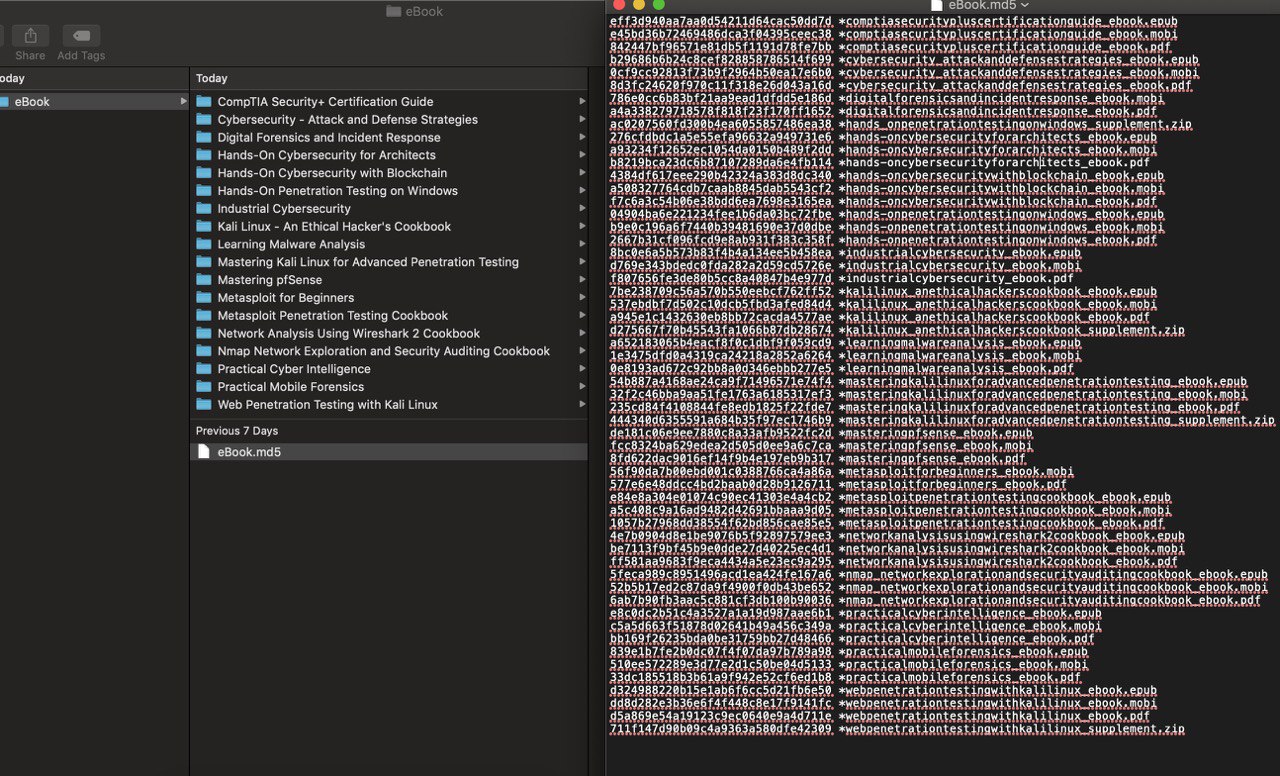The width and height of the screenshot is (1280, 776).
Task: Click the Mastering Kali Linux Advanced Penetration folder icon
Action: tap(204, 262)
